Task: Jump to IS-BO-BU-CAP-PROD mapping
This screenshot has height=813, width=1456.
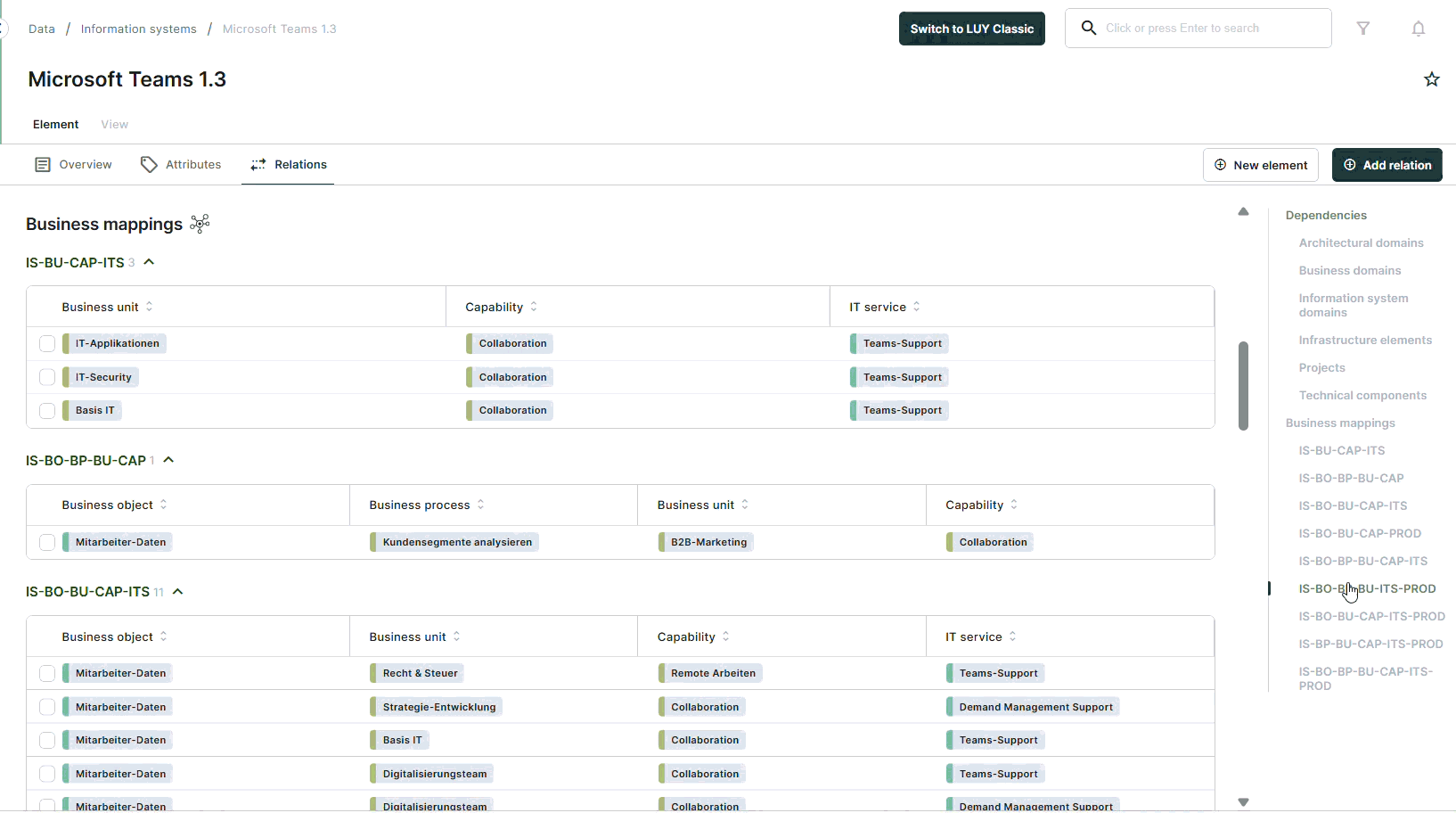Action: coord(1360,533)
